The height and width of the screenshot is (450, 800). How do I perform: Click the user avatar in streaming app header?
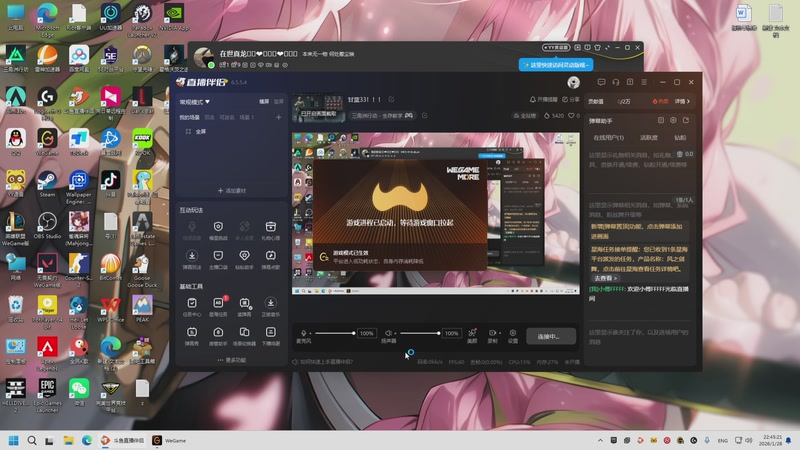point(573,82)
